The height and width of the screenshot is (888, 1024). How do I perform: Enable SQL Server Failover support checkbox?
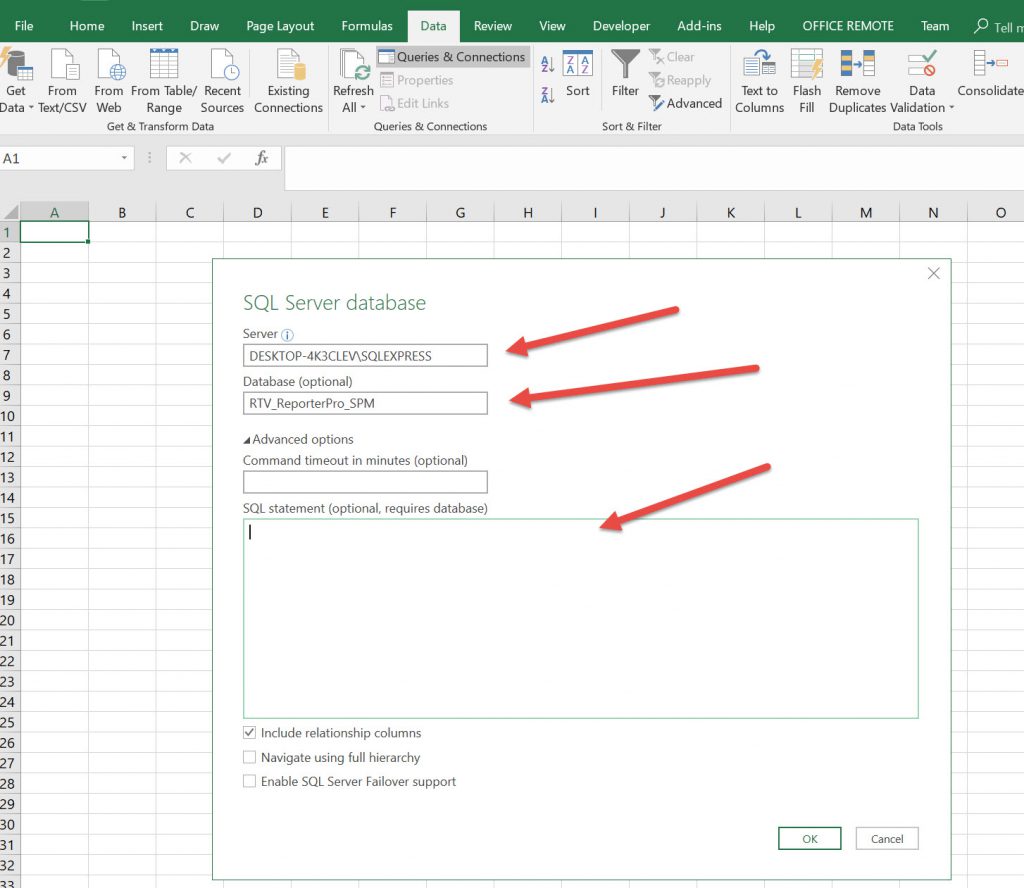pos(250,781)
